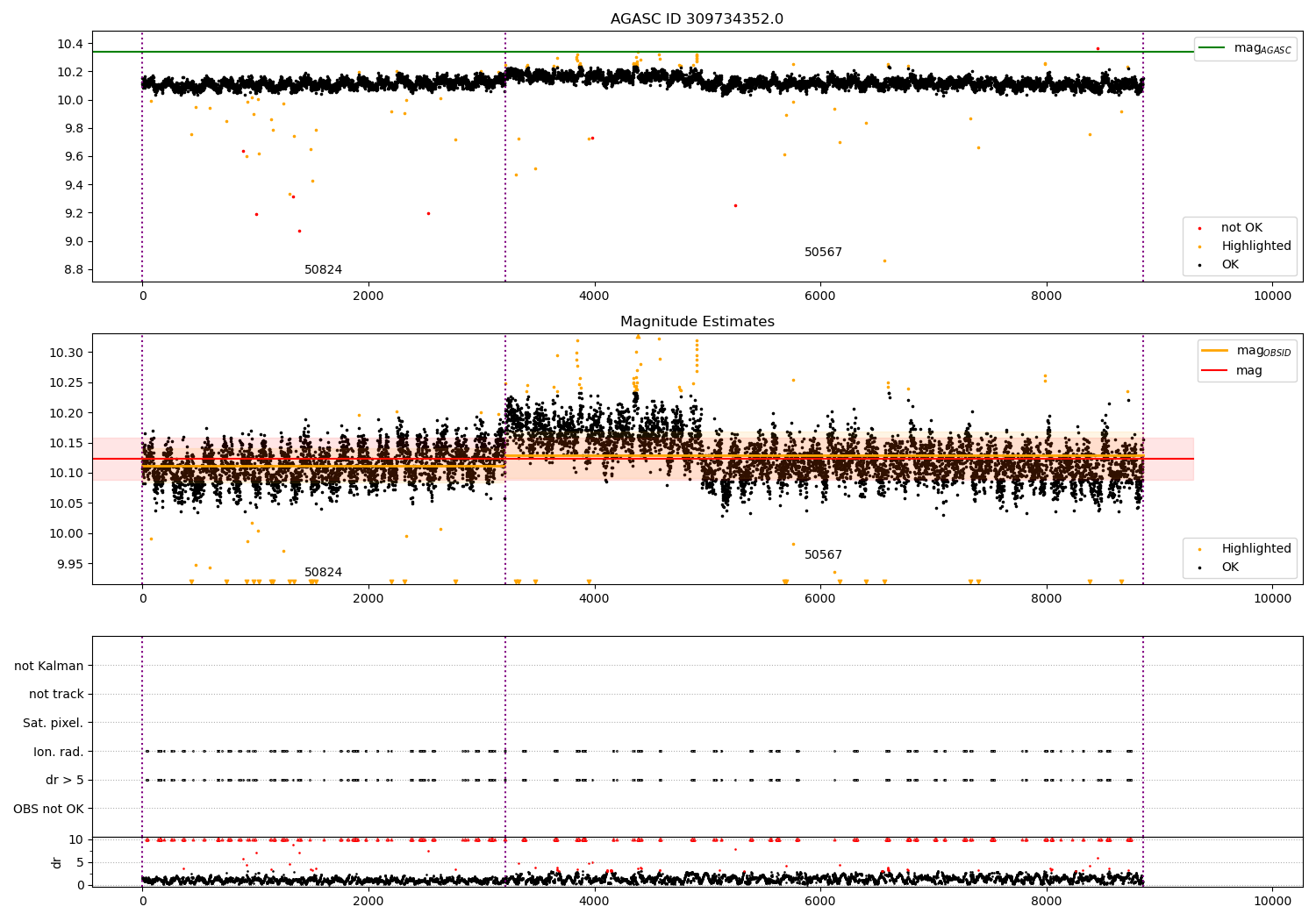Viewport: 1316px width, 921px height.
Task: Click the '50567' label in the middle plot
Action: tap(823, 555)
